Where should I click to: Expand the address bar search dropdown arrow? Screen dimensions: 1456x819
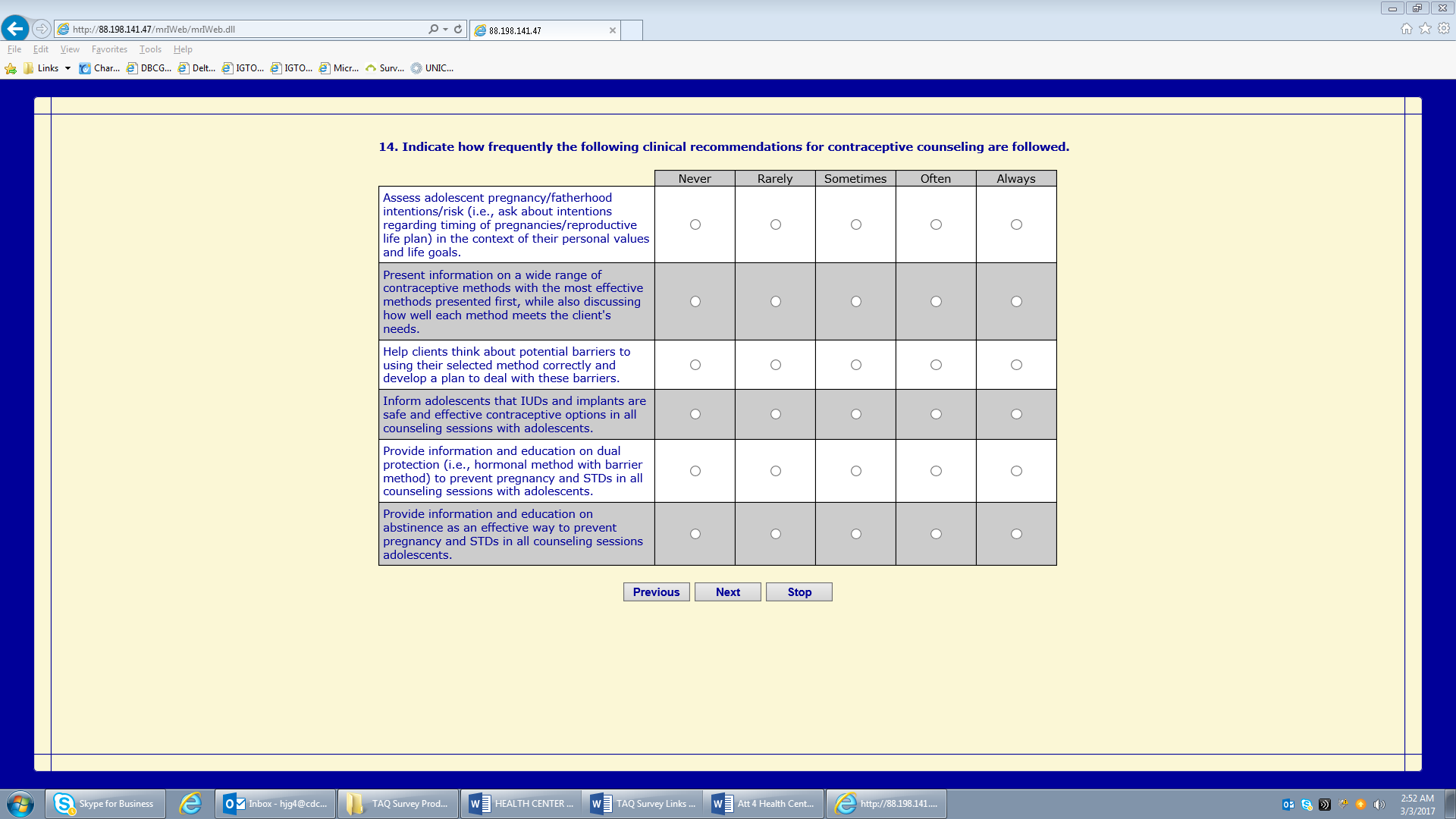tap(445, 29)
